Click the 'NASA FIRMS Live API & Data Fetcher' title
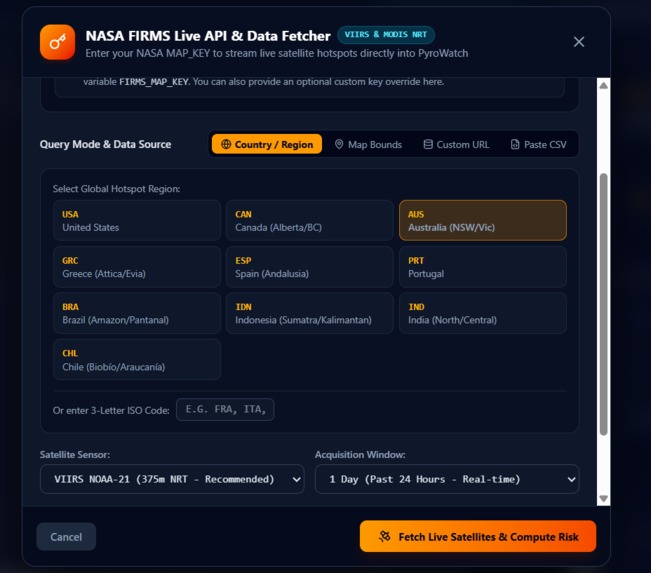The height and width of the screenshot is (573, 651). point(208,36)
